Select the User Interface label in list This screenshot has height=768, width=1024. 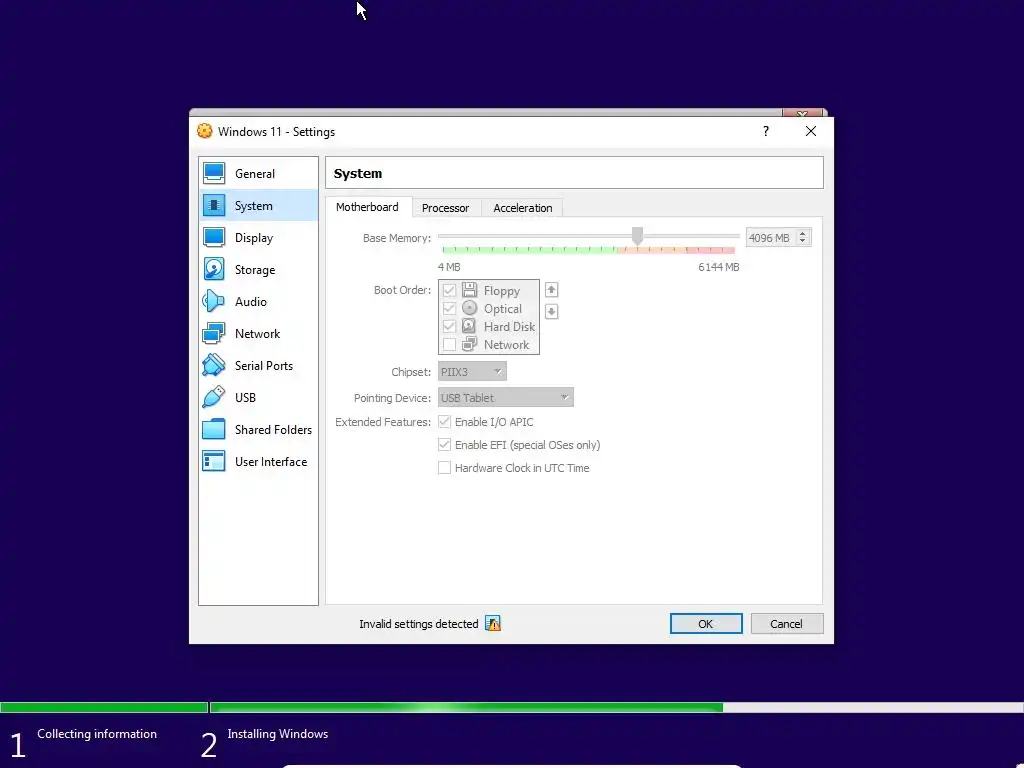click(270, 462)
